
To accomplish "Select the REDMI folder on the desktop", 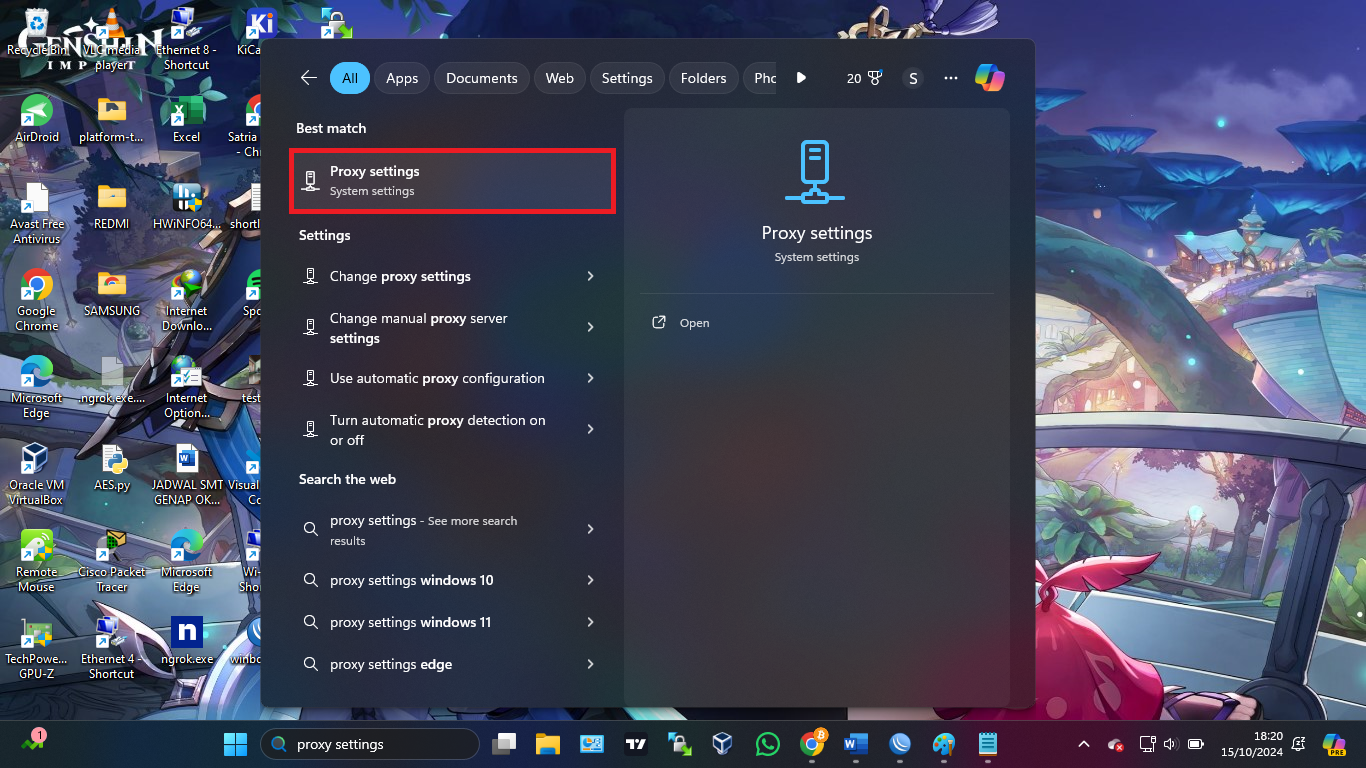I will (112, 207).
